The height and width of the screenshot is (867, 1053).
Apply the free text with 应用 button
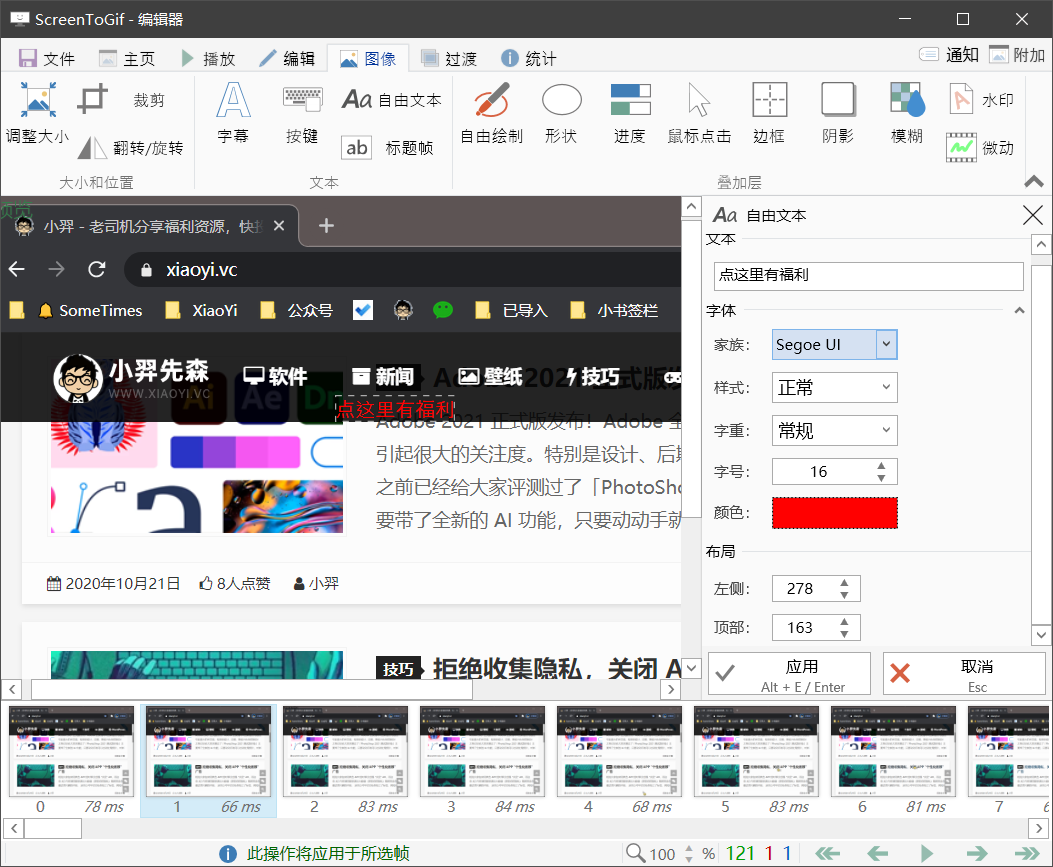(789, 673)
